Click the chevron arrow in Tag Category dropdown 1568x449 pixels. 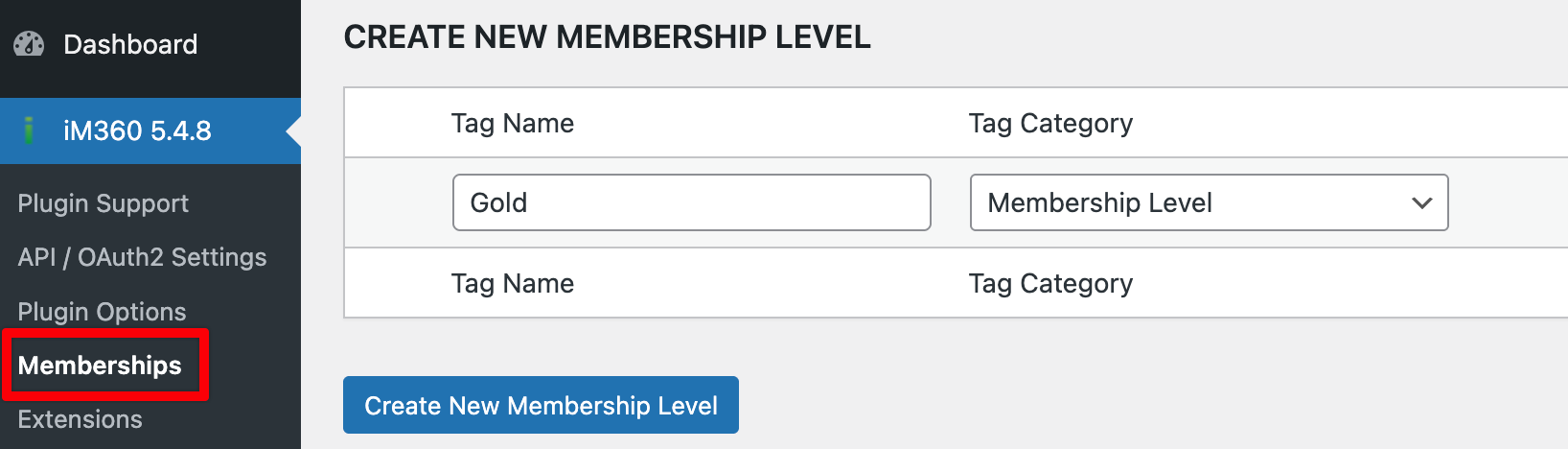1421,203
